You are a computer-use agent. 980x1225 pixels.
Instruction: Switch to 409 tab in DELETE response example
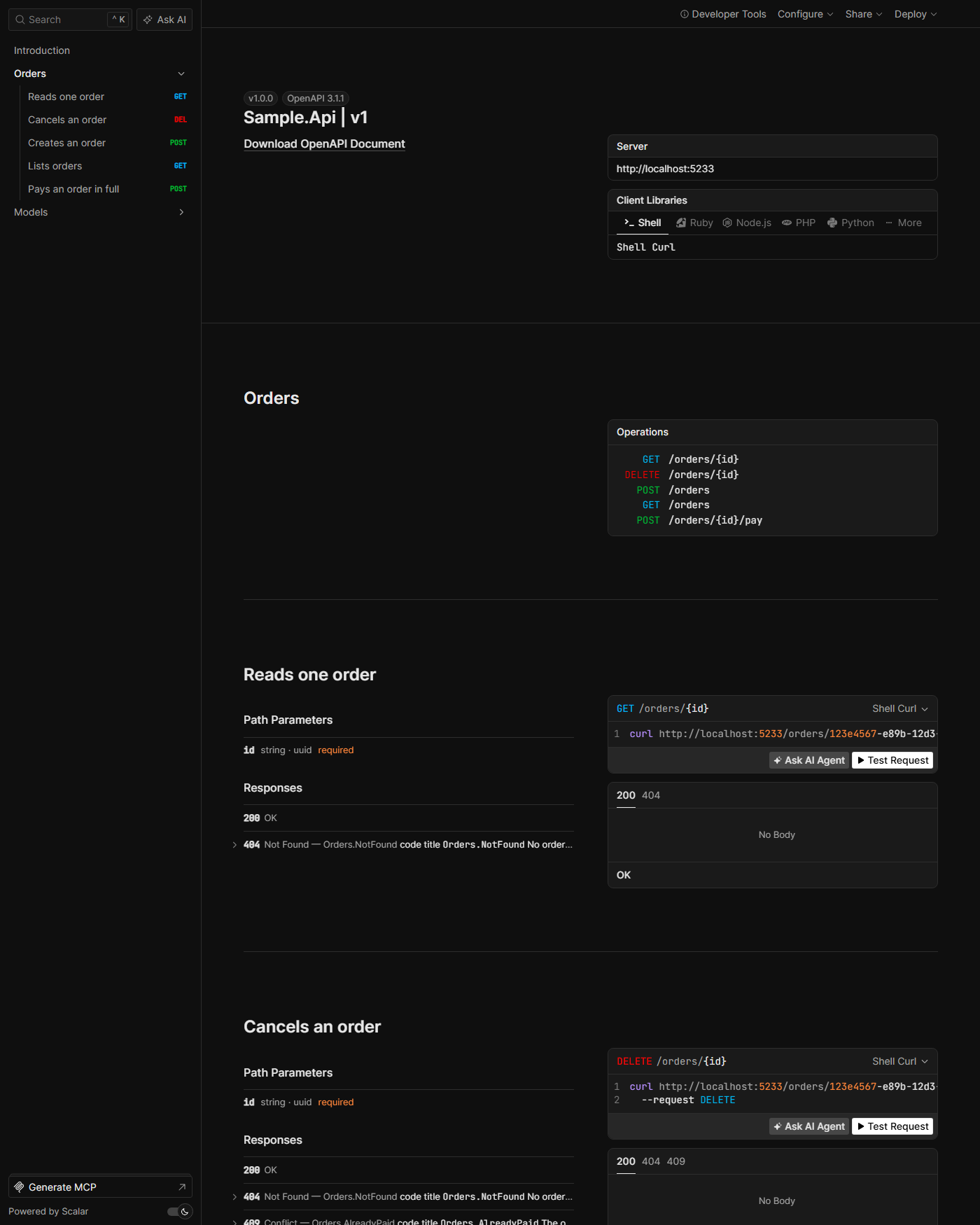point(676,1161)
